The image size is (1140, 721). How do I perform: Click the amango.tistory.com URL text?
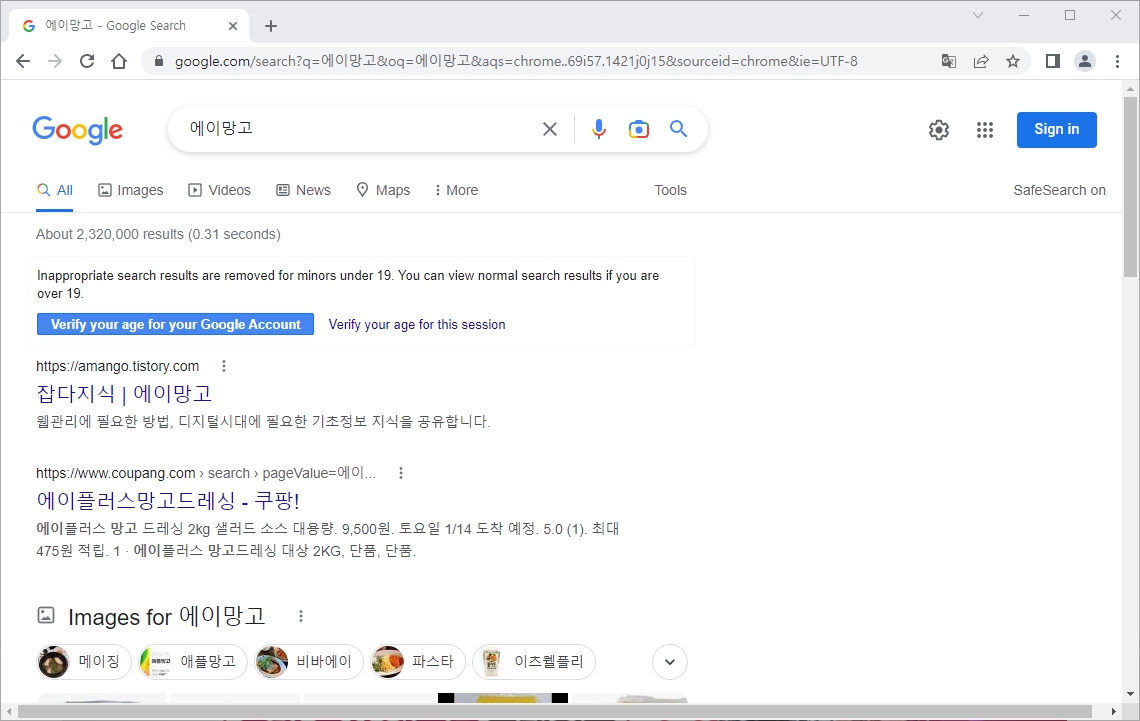pyautogui.click(x=118, y=366)
